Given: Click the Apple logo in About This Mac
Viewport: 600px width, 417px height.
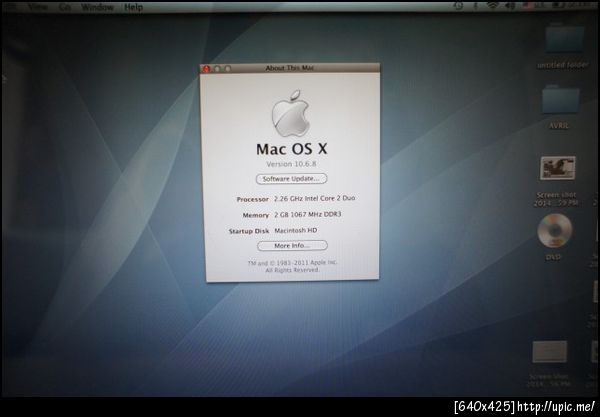Looking at the screenshot, I should coord(290,114).
